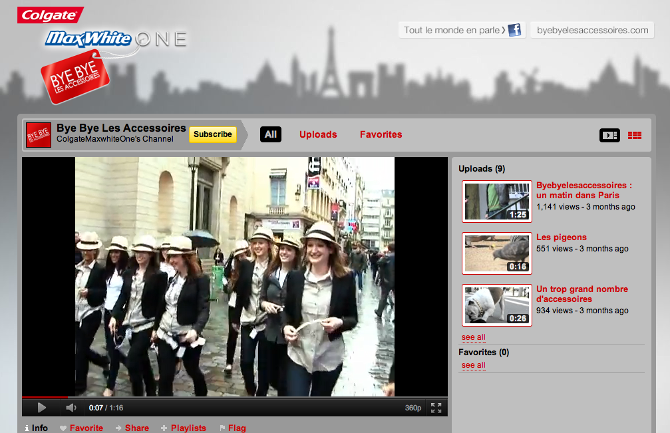Click see all under Uploads
The width and height of the screenshot is (670, 433).
[473, 337]
